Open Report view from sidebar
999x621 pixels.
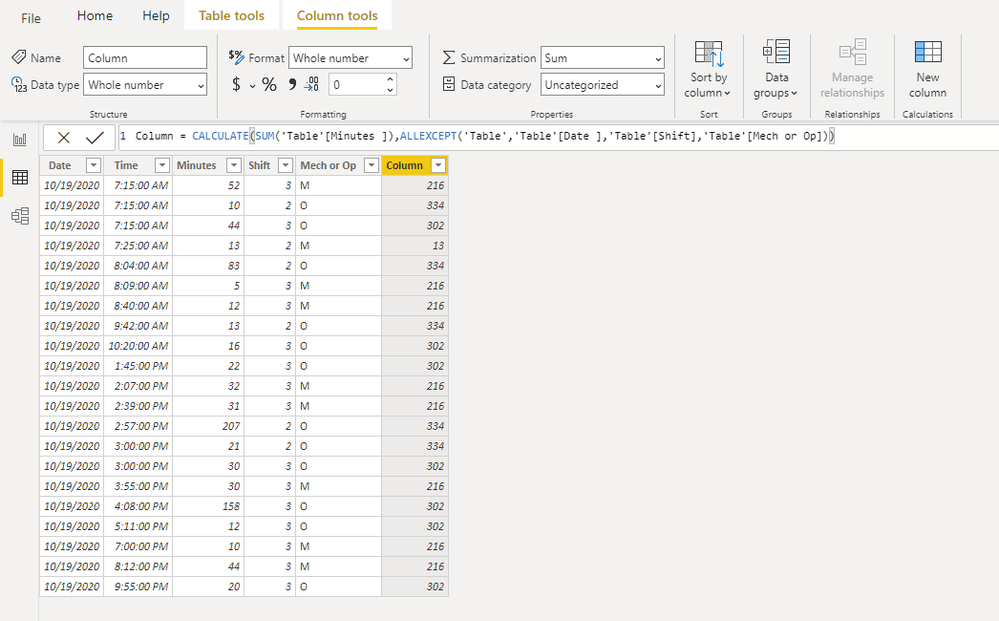[x=20, y=139]
